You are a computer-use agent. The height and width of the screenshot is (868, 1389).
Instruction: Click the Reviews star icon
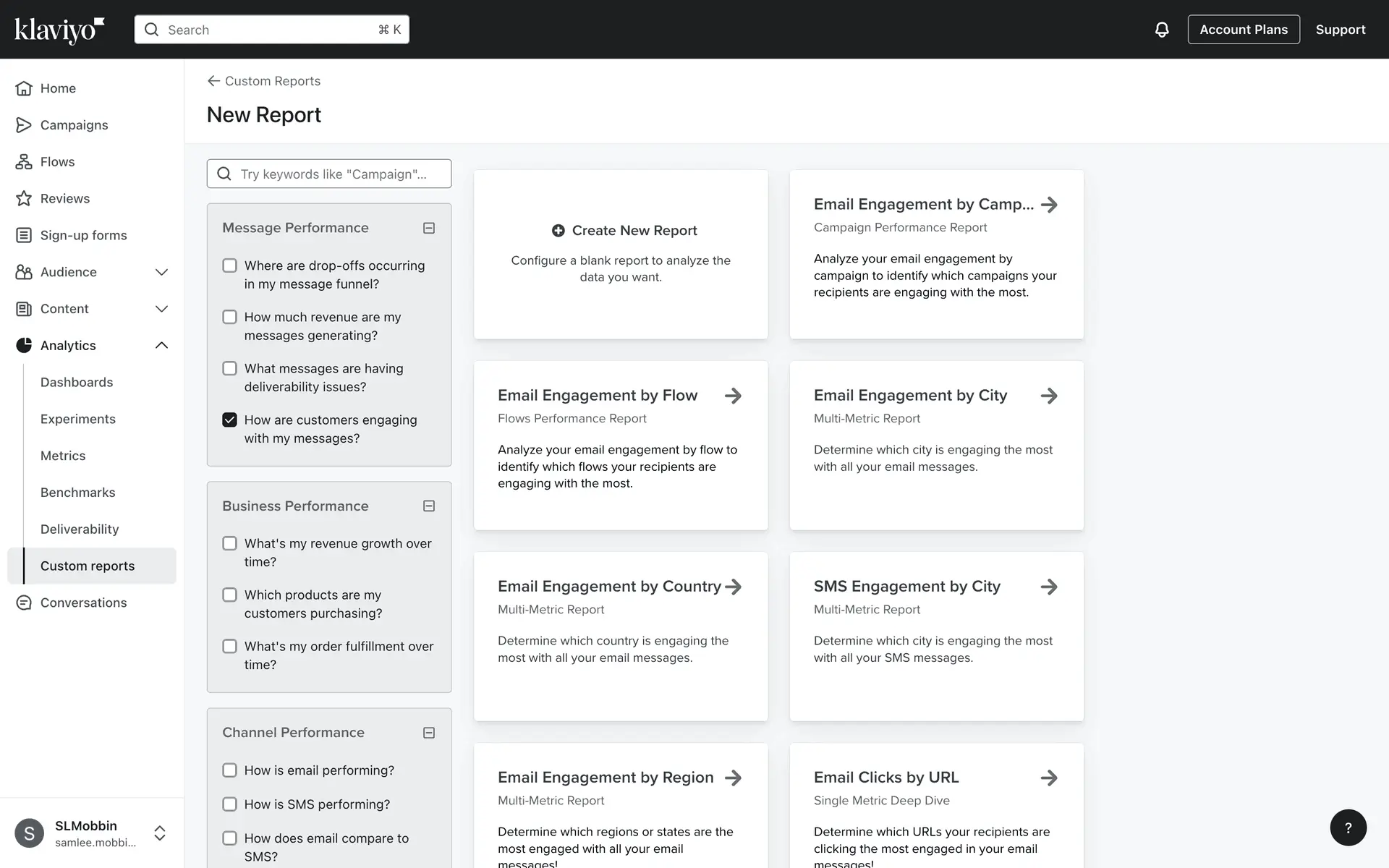(x=24, y=198)
